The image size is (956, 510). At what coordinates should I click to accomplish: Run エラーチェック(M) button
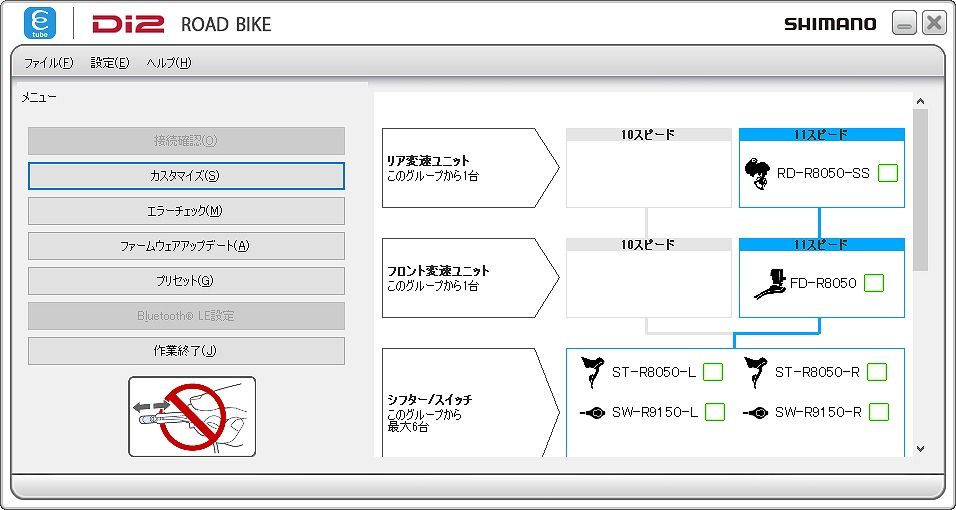pos(186,211)
